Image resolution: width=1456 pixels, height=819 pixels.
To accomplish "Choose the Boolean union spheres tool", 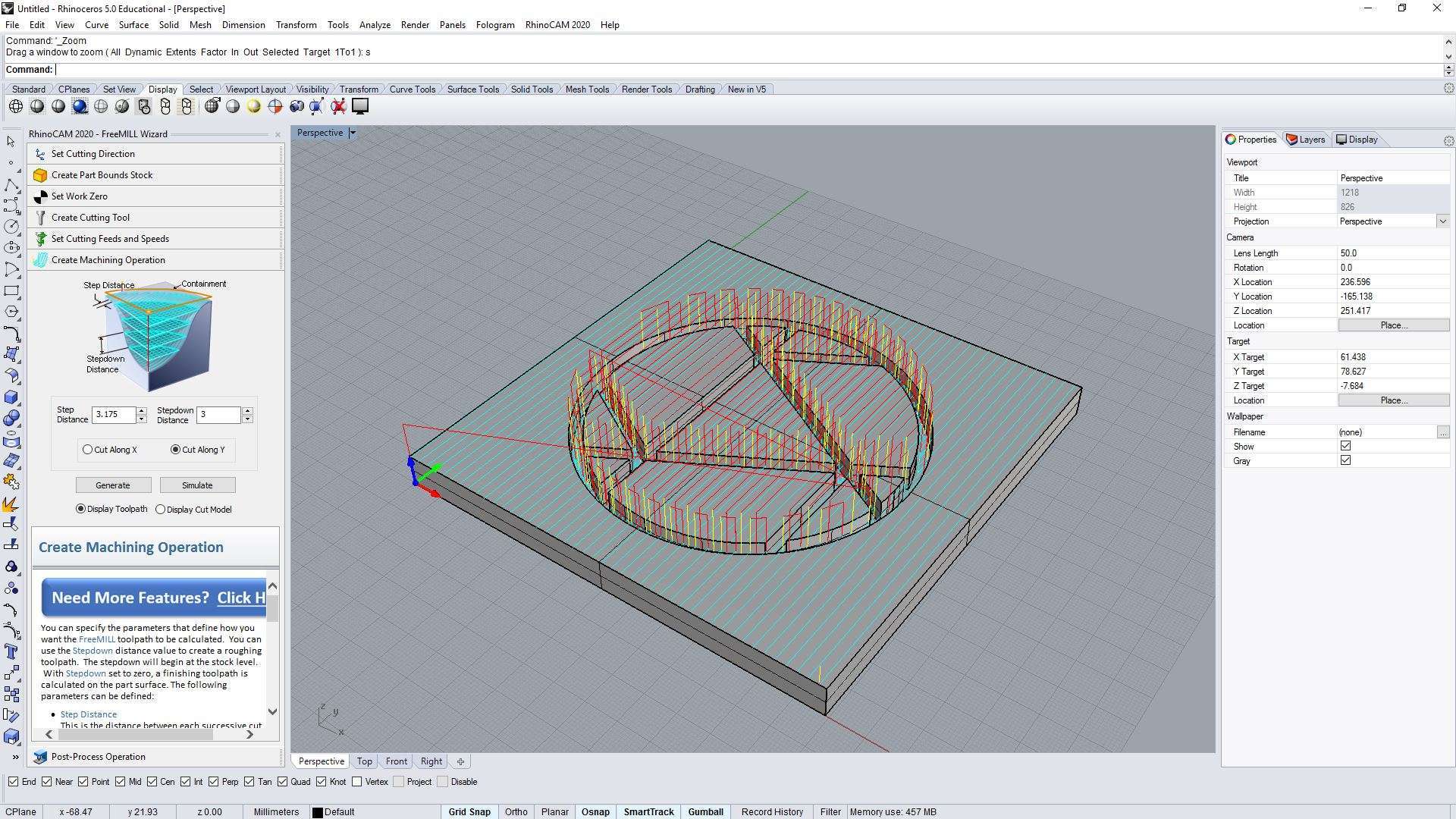I will pos(11,419).
